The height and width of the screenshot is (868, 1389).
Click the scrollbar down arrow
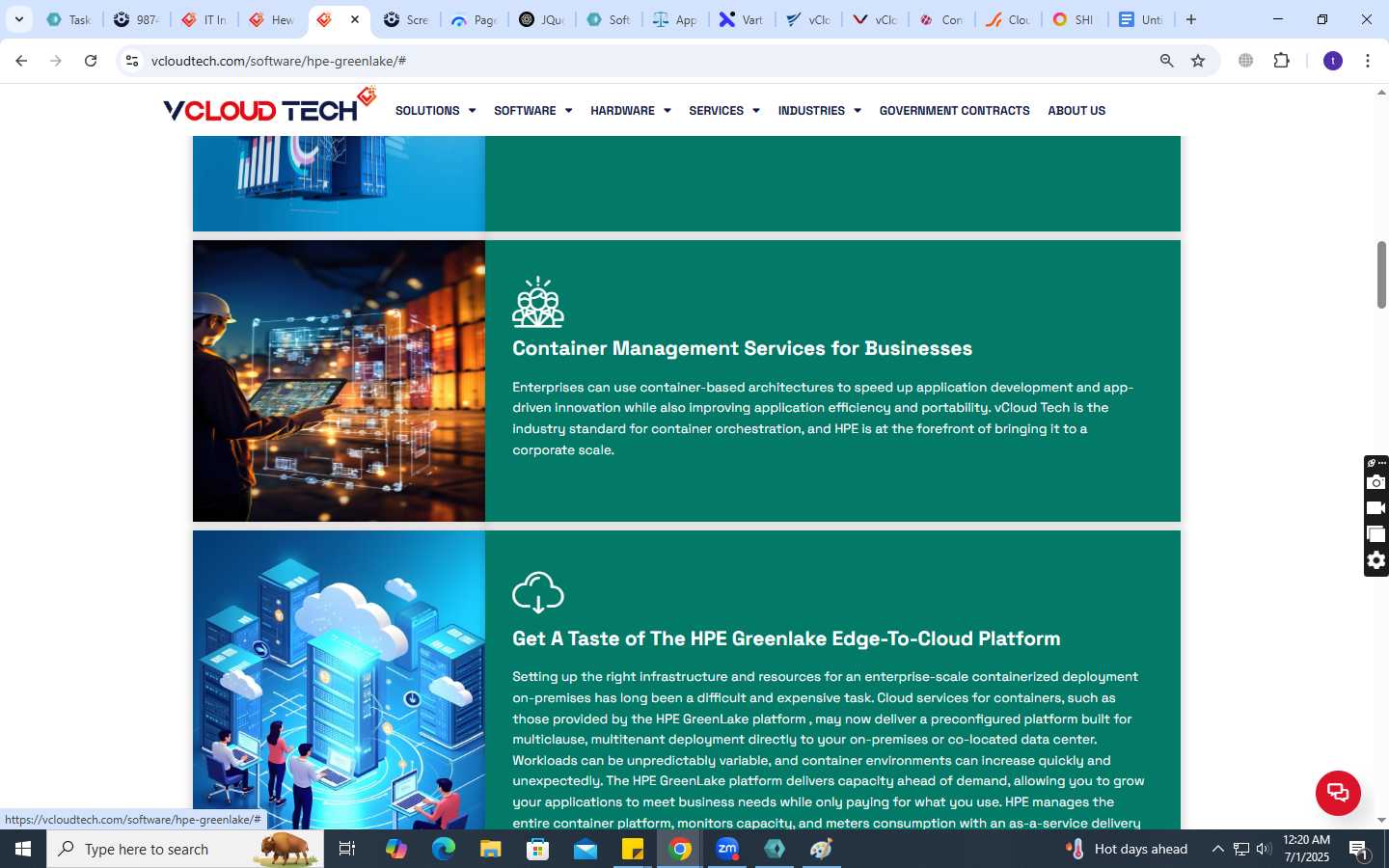point(1381,821)
